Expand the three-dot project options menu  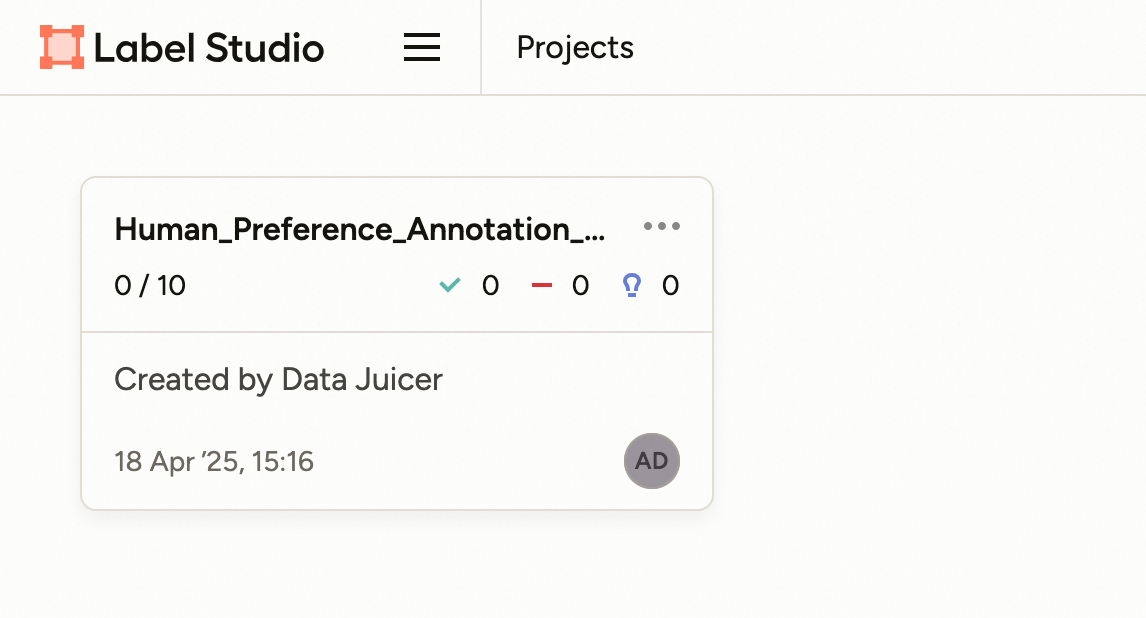pos(662,226)
